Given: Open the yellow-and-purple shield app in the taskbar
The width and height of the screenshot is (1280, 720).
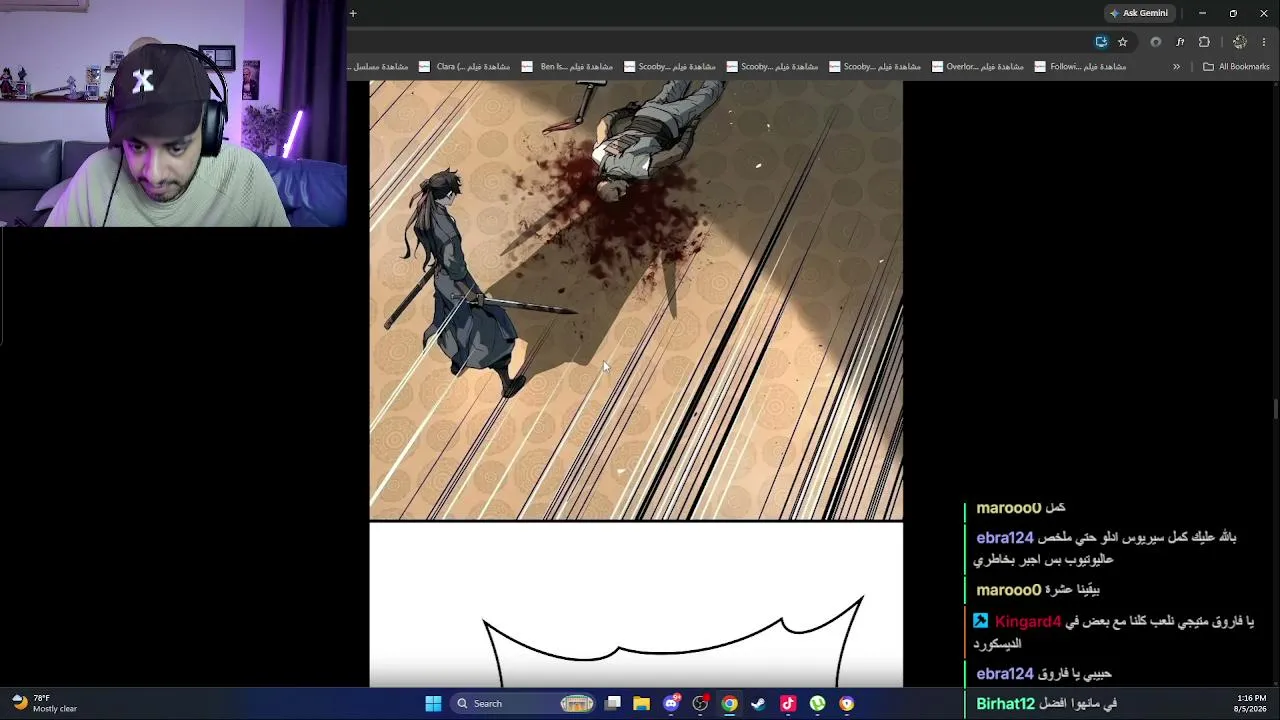Looking at the screenshot, I should tap(847, 704).
